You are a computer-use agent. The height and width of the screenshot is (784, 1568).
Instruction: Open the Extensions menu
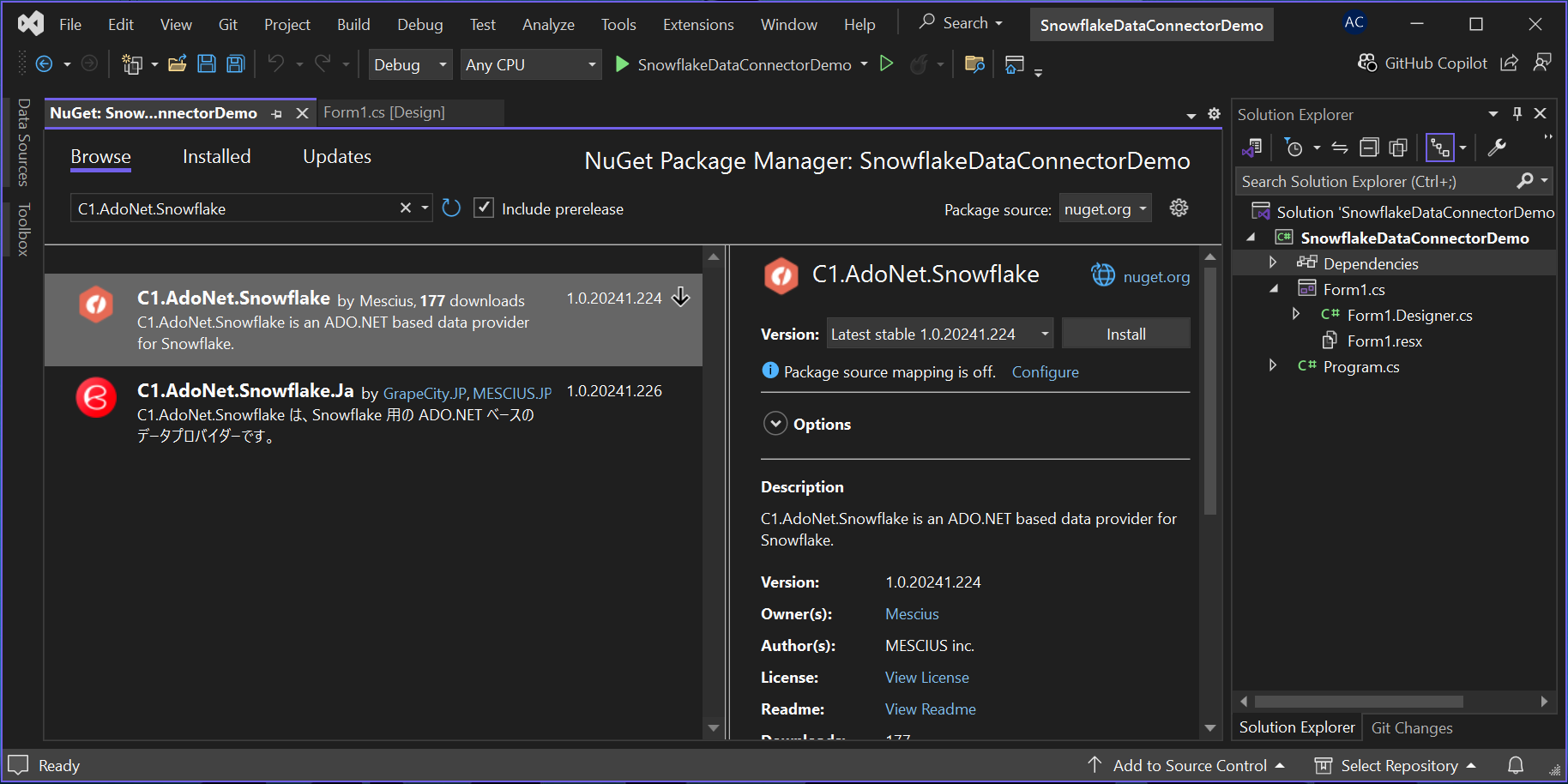tap(698, 24)
